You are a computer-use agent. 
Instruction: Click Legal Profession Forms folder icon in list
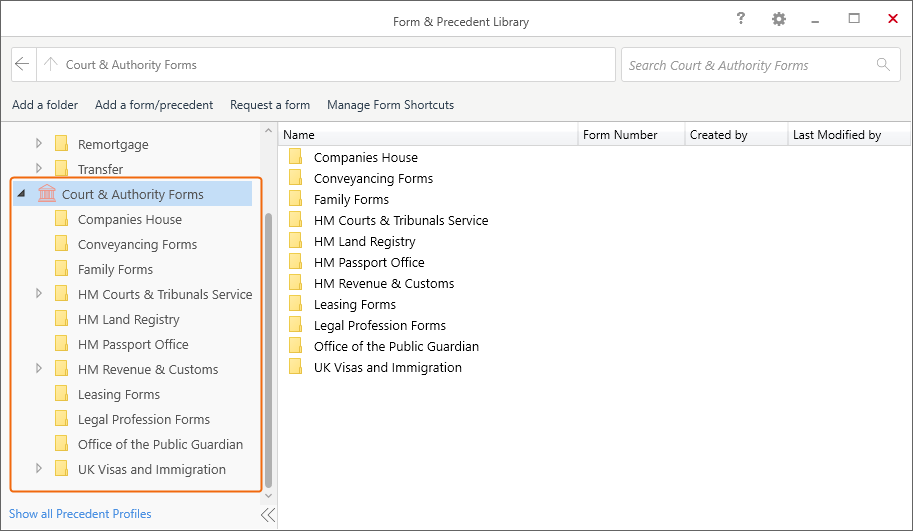(x=296, y=324)
